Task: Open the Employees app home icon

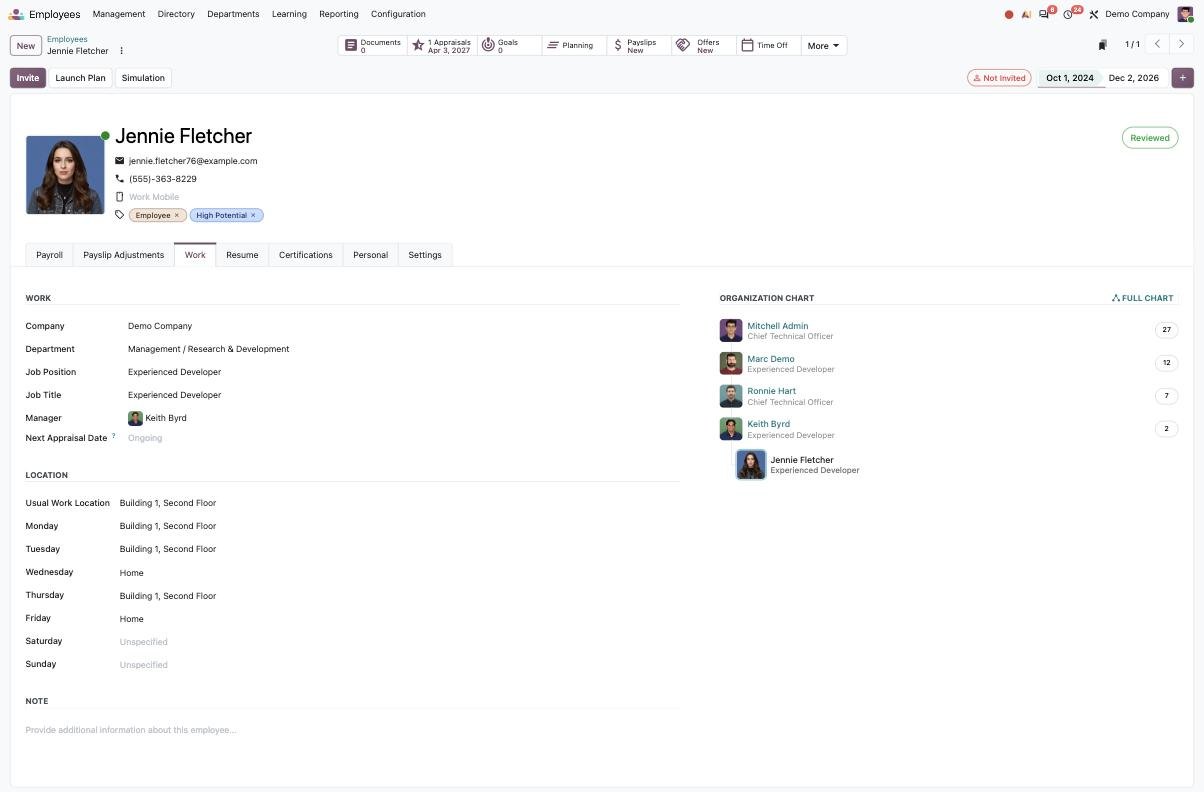Action: [x=16, y=14]
